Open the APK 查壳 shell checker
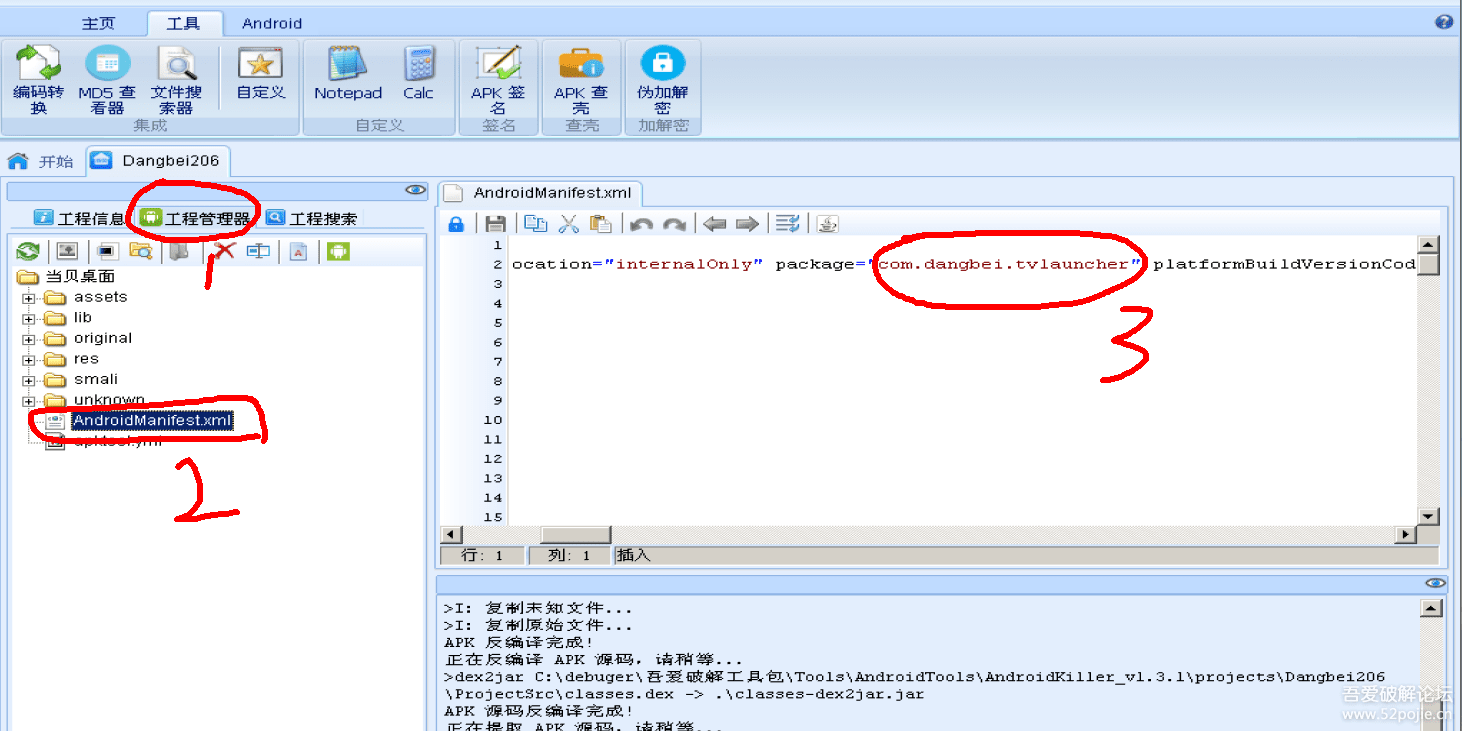The image size is (1462, 731). [x=581, y=79]
